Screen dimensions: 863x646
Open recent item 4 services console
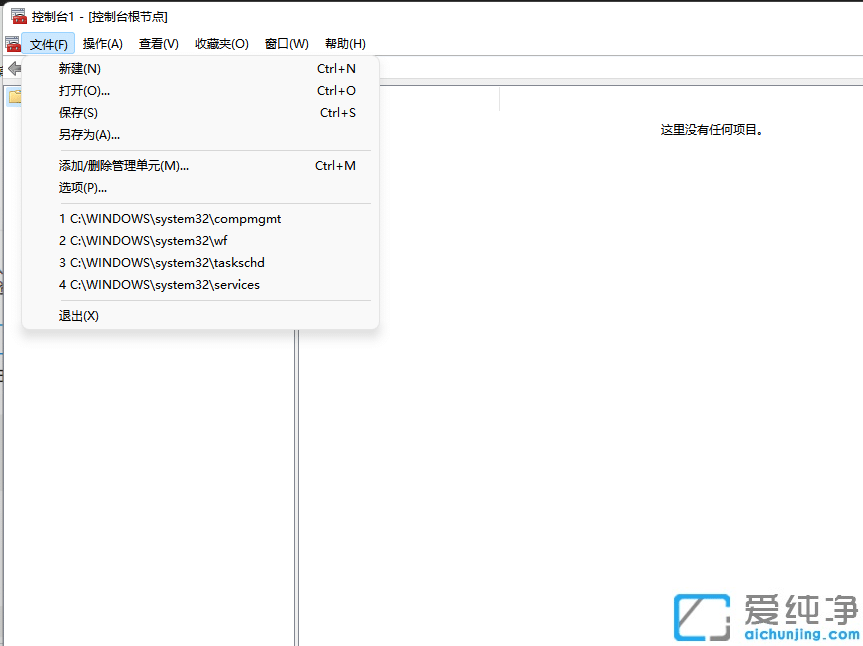coord(160,284)
